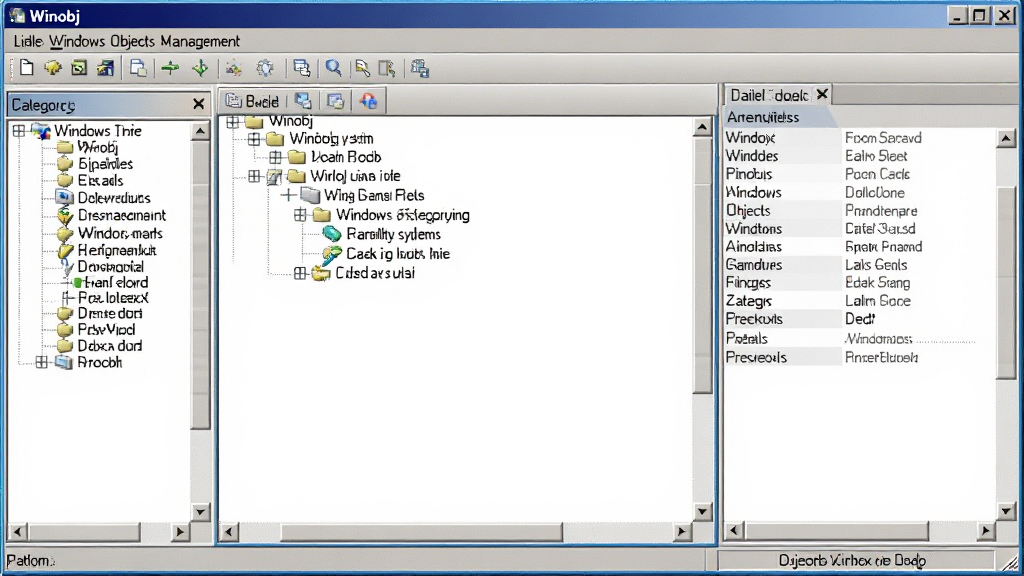1024x576 pixels.
Task: Expand the Ucain Rodb folder node
Action: pyautogui.click(x=276, y=157)
